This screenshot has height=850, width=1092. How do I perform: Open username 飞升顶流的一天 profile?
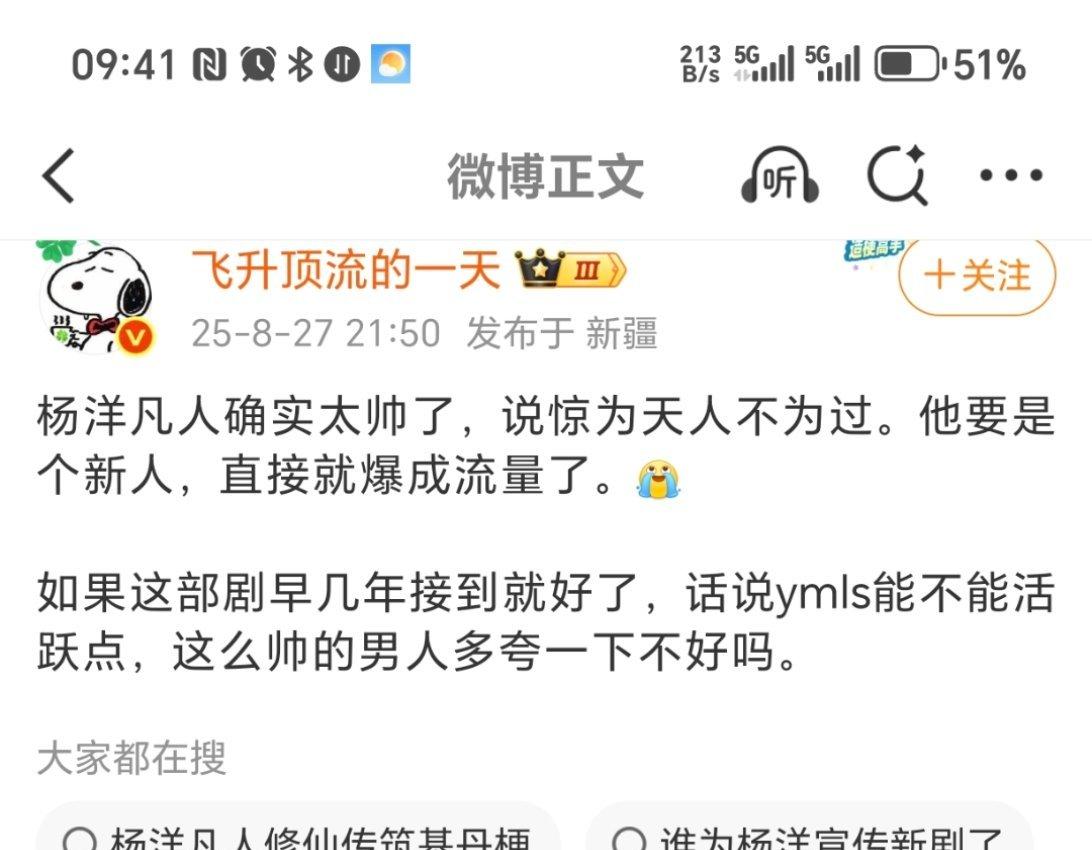(x=346, y=269)
